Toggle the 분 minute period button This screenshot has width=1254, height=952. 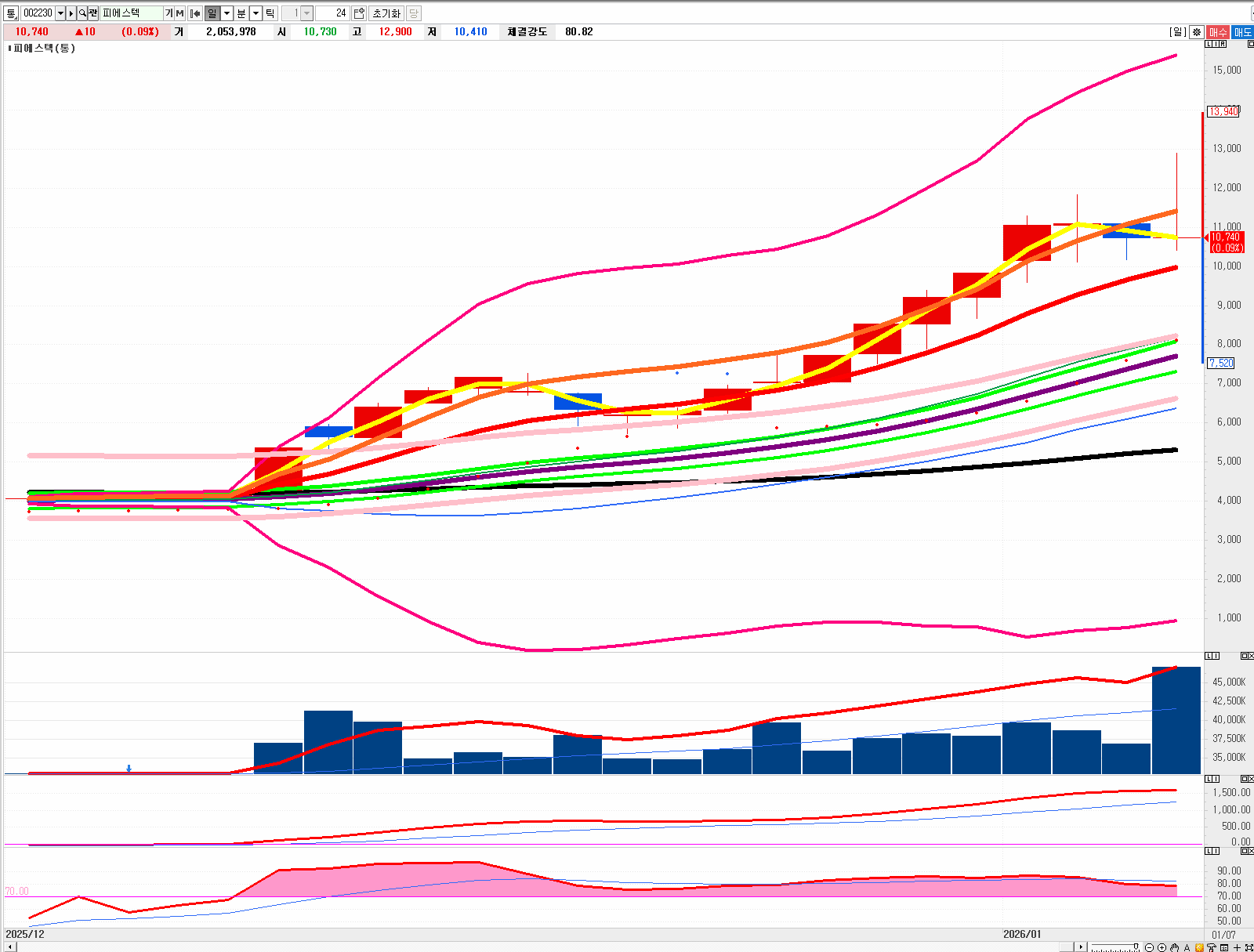pyautogui.click(x=241, y=13)
